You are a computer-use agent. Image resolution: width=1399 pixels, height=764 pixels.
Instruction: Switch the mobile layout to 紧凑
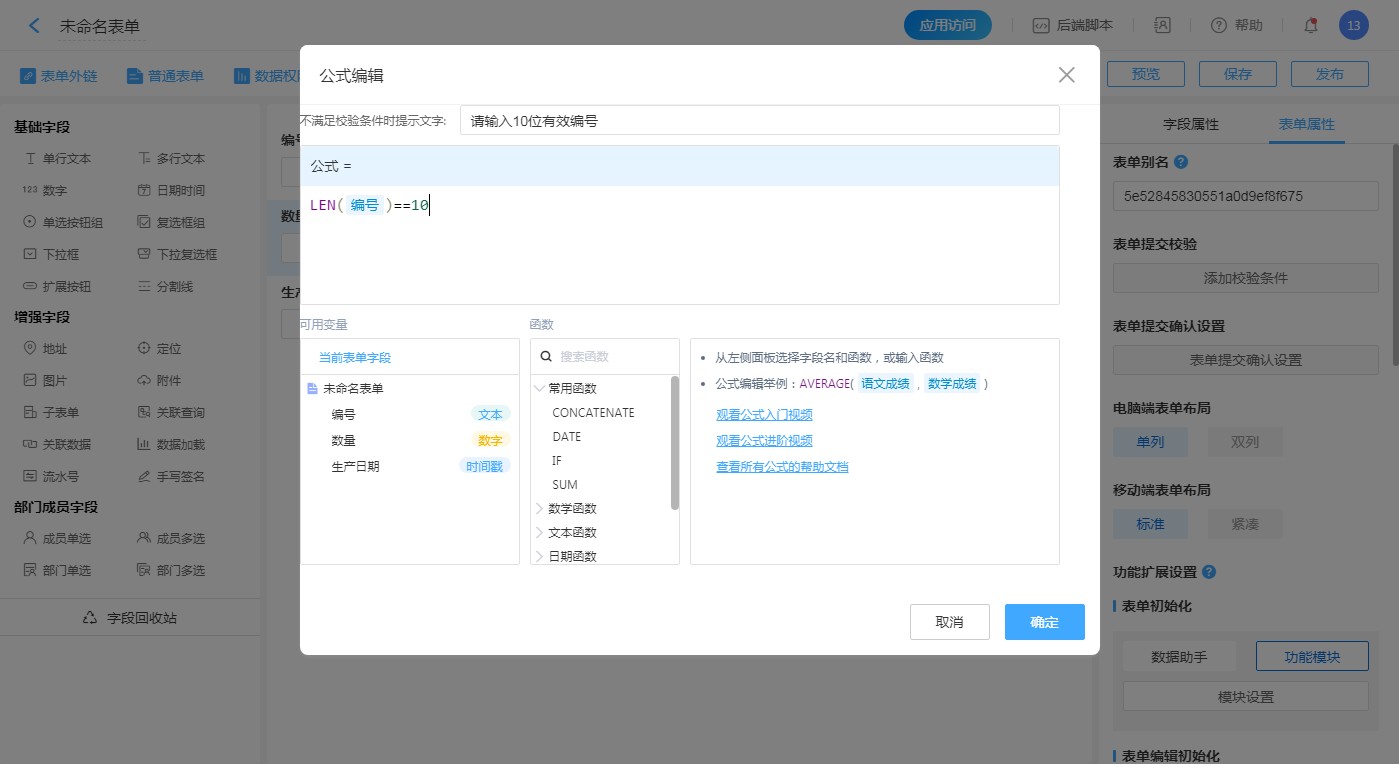[x=1244, y=524]
